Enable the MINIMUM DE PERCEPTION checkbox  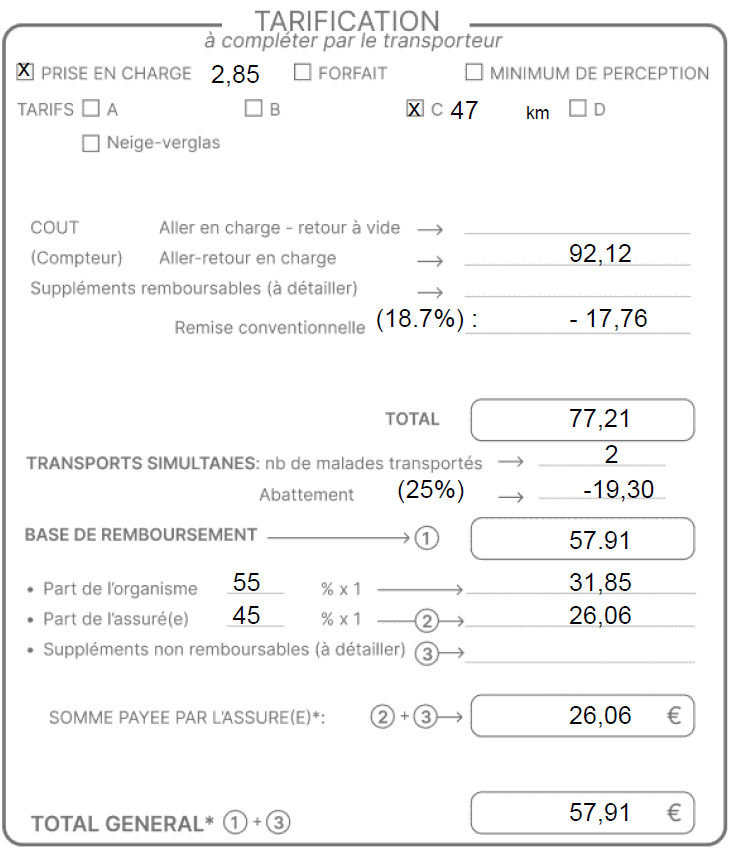click(x=474, y=72)
